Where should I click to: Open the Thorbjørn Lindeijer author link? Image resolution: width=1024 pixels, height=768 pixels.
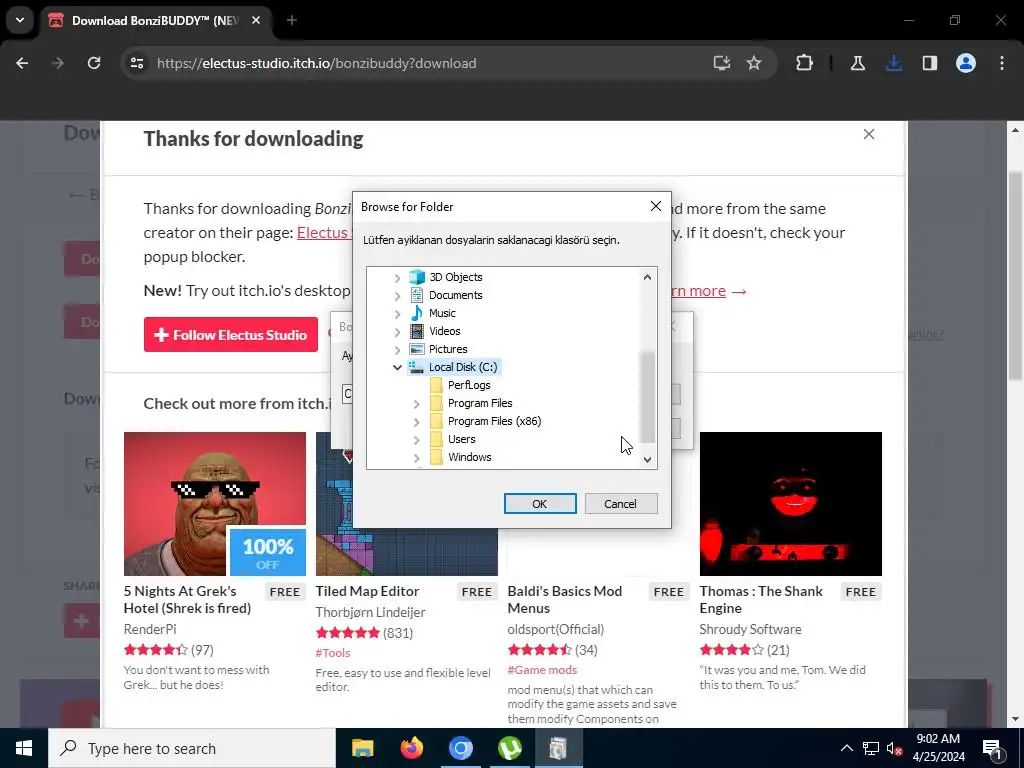370,613
